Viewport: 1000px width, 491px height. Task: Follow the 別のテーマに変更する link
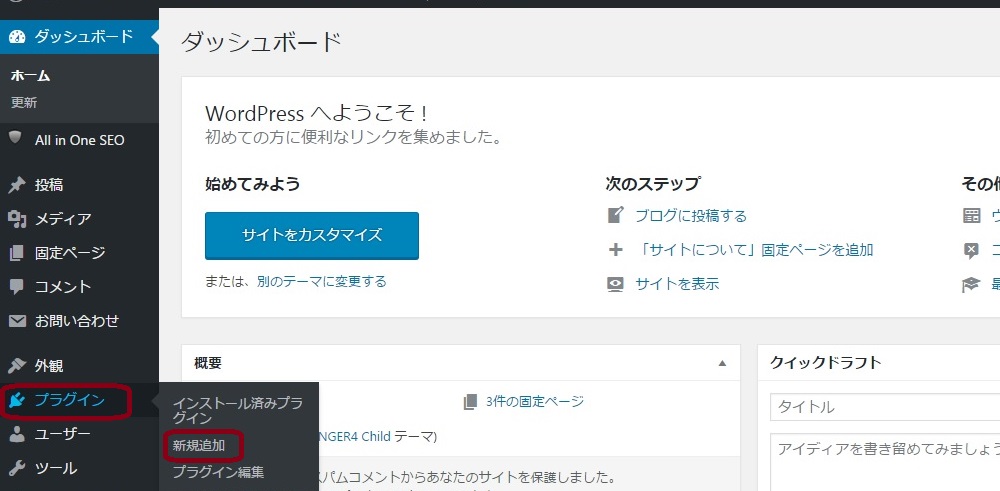click(322, 281)
